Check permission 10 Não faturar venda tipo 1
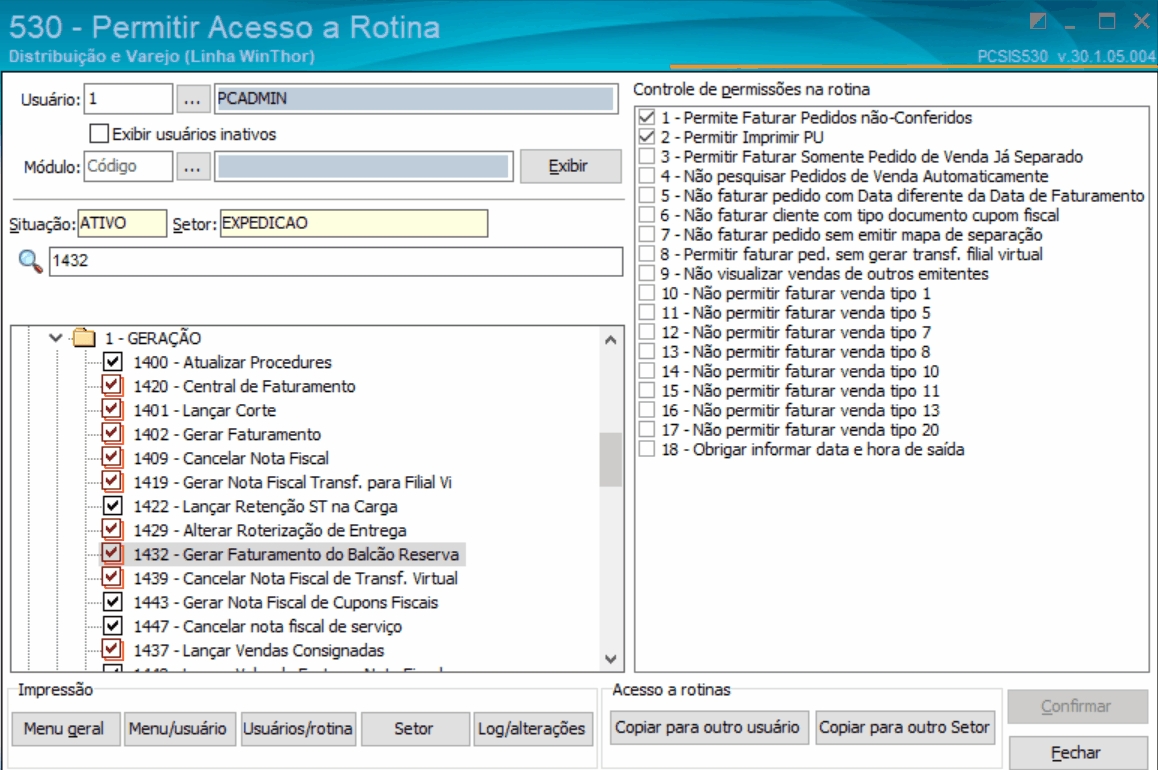1158x770 pixels. click(x=647, y=293)
